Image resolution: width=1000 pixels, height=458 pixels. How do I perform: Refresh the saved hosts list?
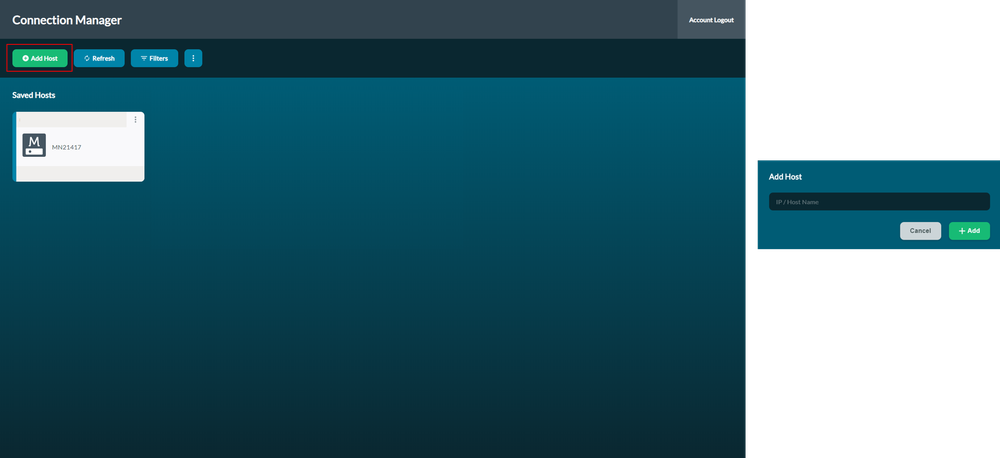click(99, 58)
